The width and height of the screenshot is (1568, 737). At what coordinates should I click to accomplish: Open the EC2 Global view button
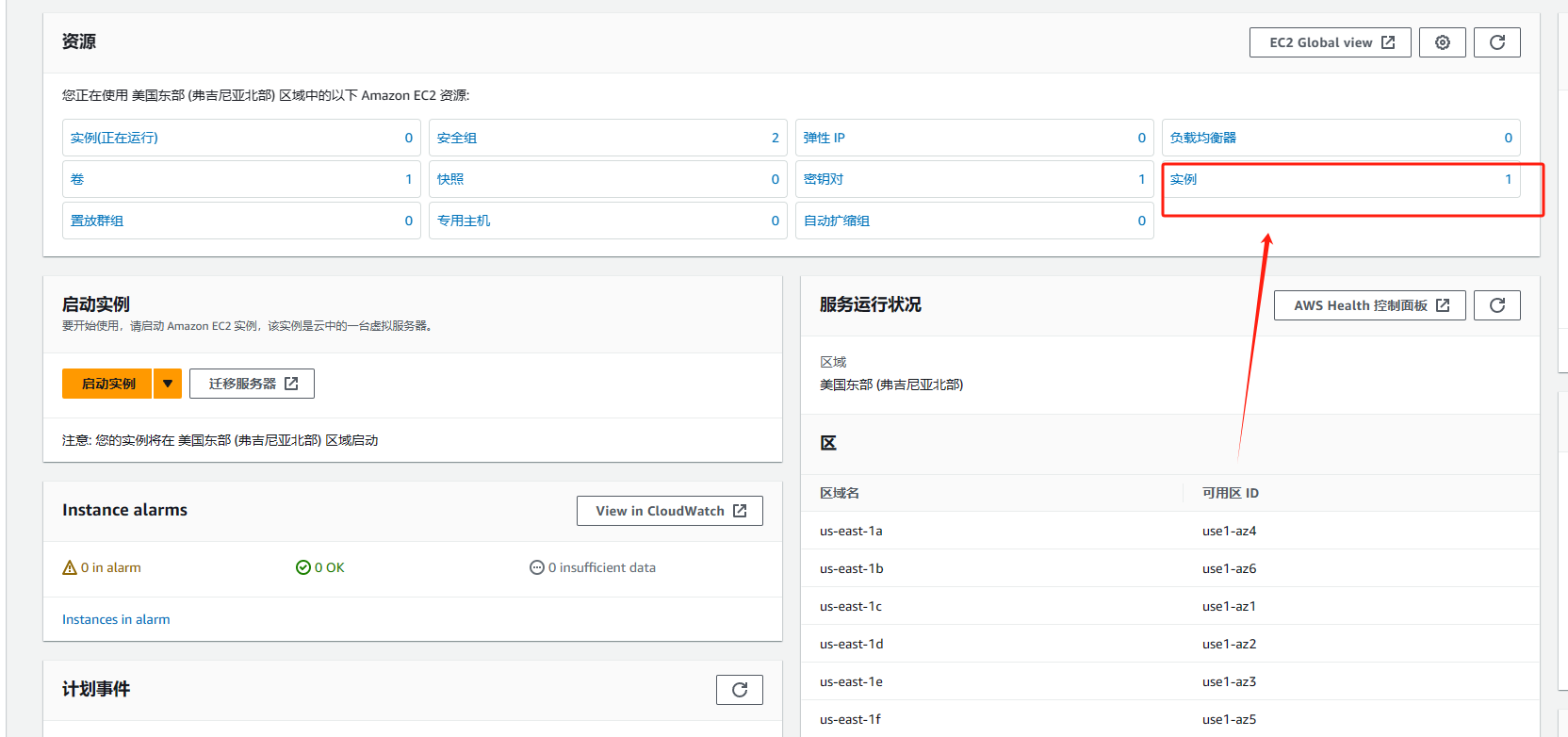click(x=1330, y=42)
